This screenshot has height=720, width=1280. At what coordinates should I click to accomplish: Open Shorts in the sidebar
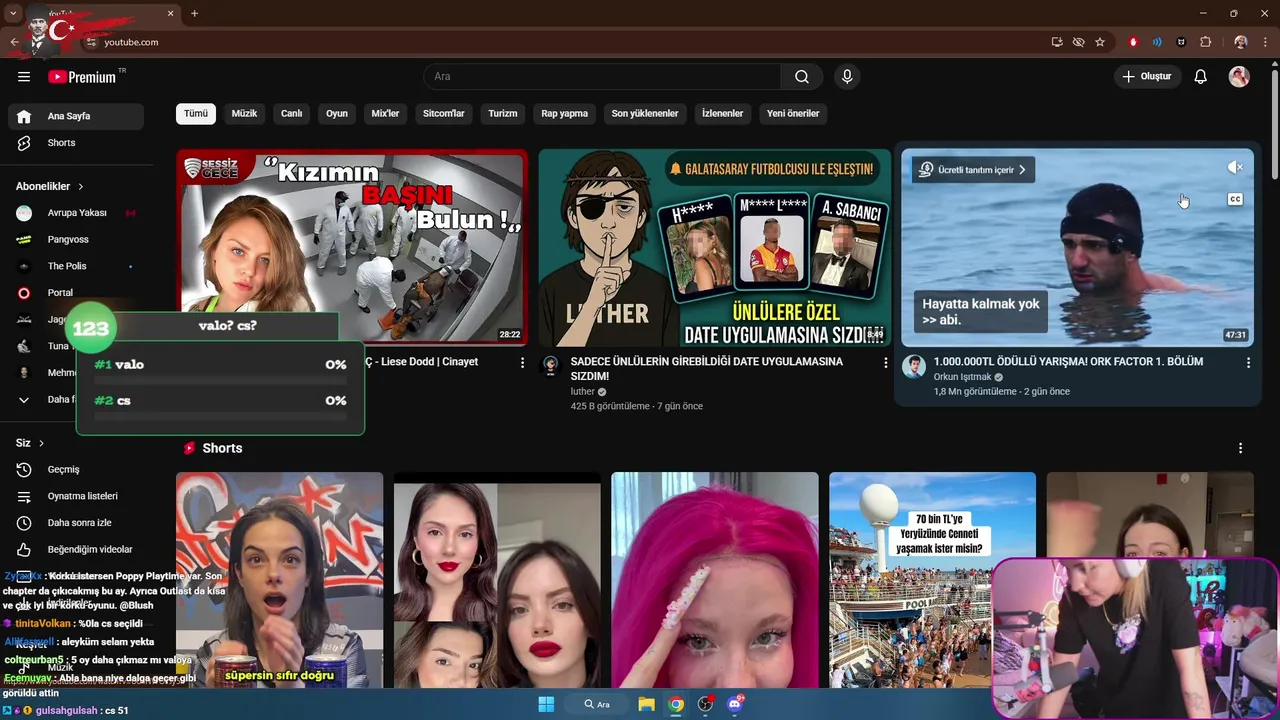[76, 143]
